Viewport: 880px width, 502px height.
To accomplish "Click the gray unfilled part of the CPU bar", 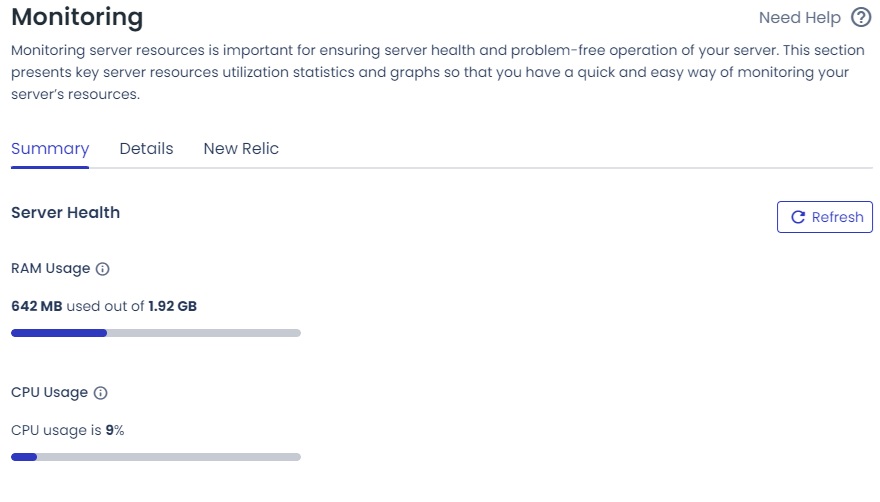I will pyautogui.click(x=168, y=457).
